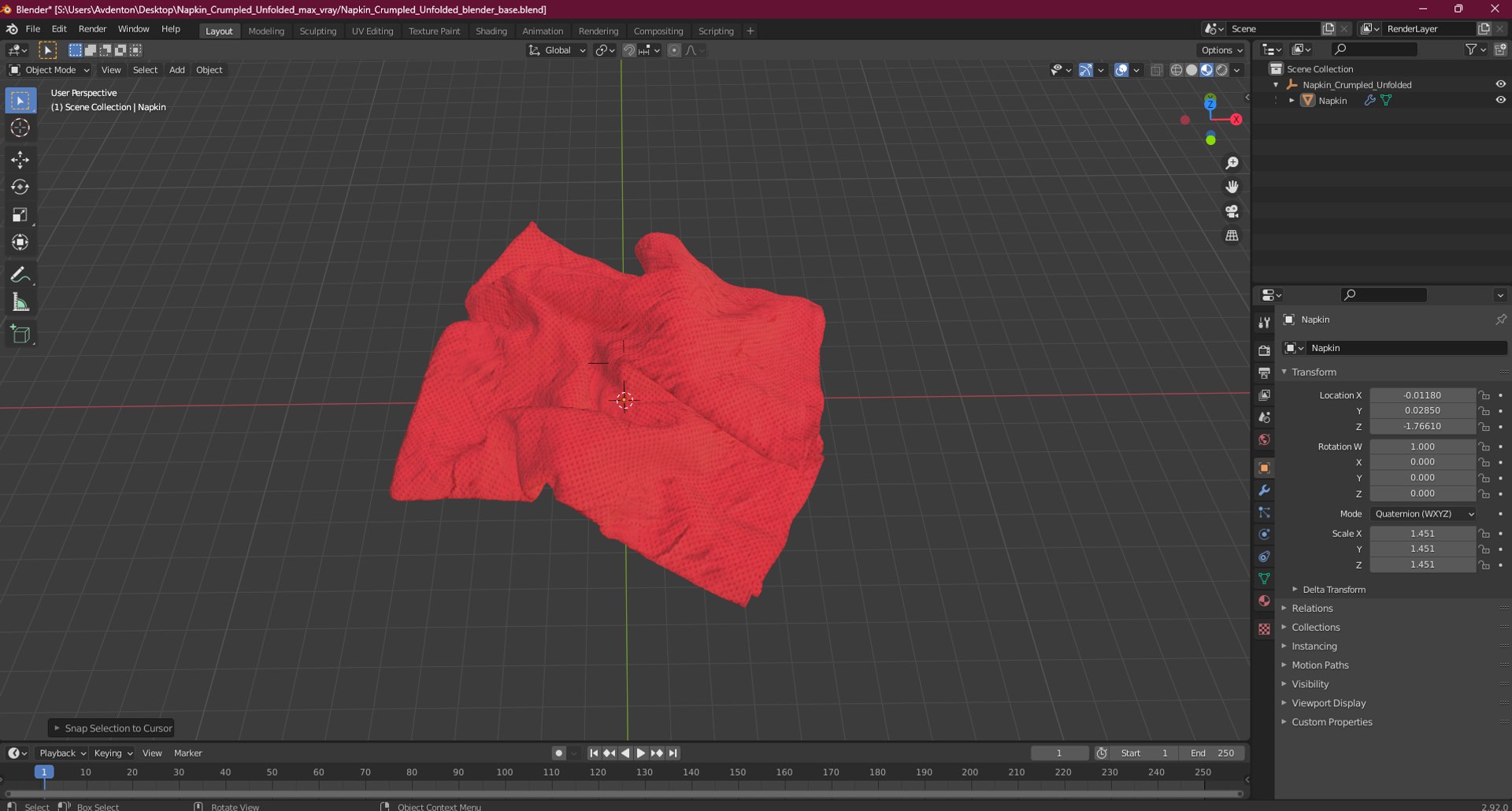This screenshot has width=1512, height=811.
Task: Open the Physics properties tab
Action: 1264,535
